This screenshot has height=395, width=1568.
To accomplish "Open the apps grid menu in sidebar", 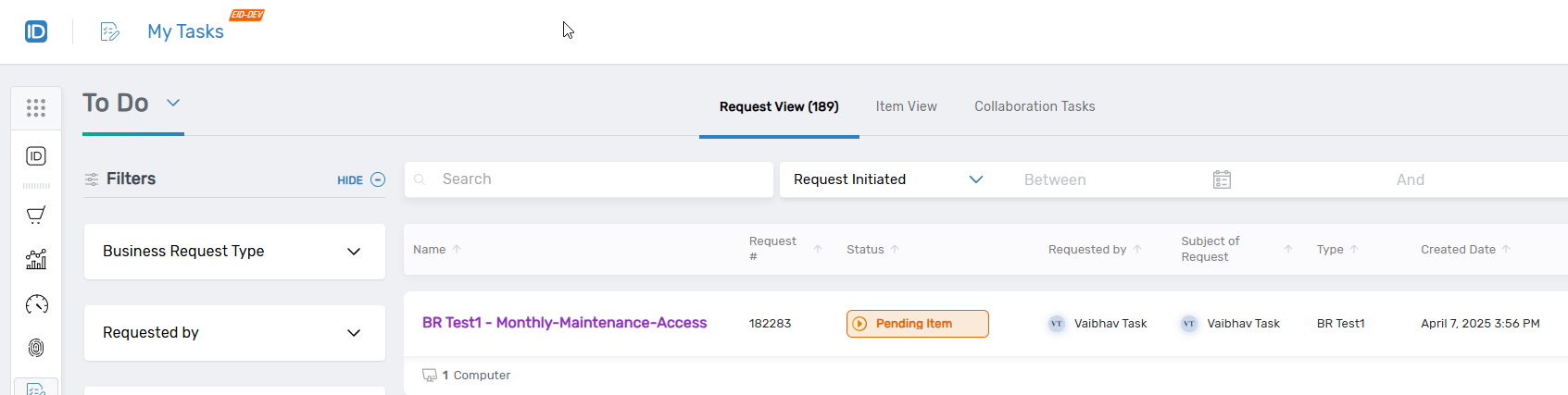I will point(36,108).
